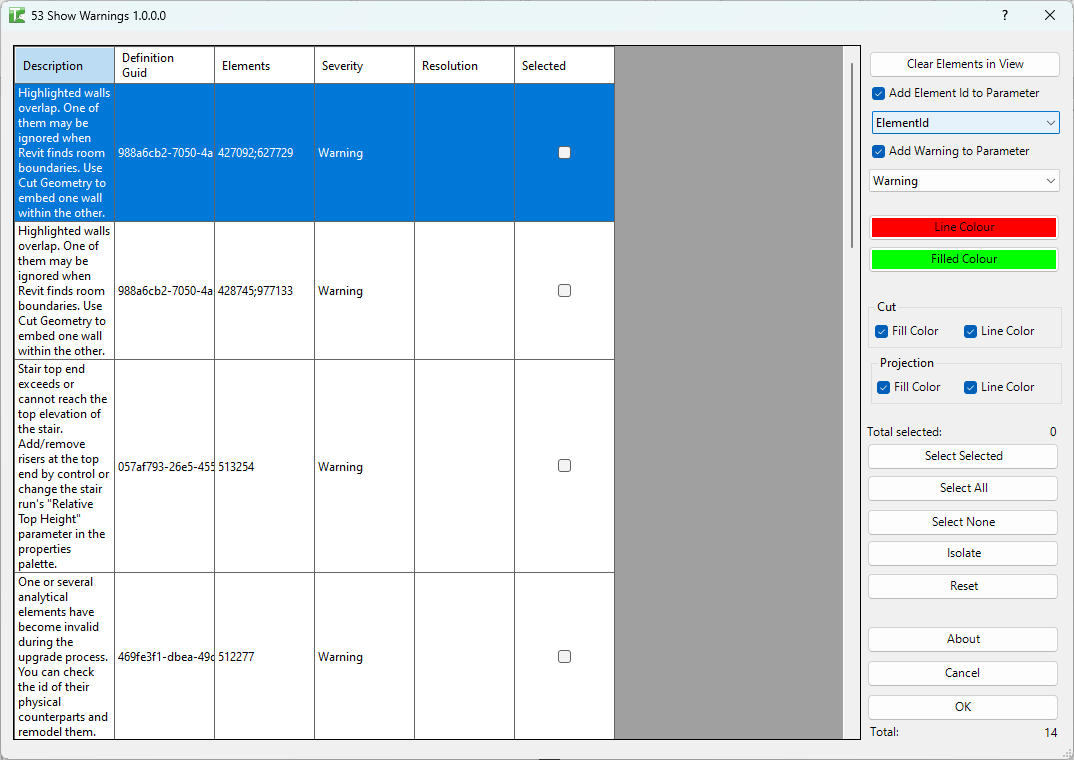This screenshot has height=760, width=1074.
Task: Toggle Fill Color under Cut
Action: pos(881,330)
